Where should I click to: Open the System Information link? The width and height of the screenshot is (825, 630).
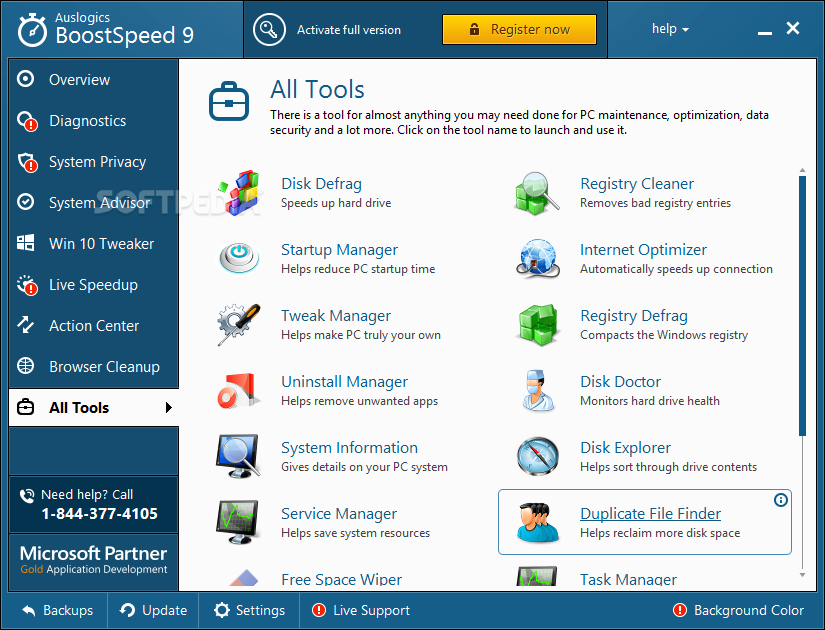point(349,447)
